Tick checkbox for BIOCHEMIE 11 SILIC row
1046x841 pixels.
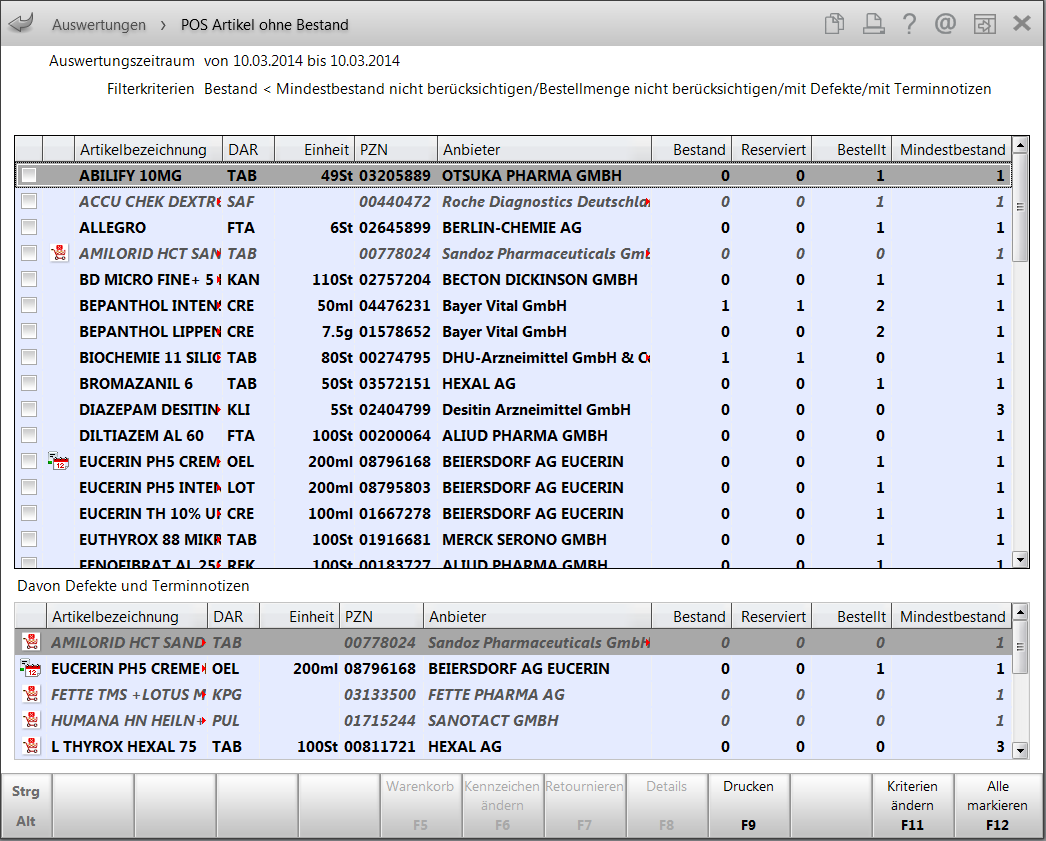click(29, 357)
